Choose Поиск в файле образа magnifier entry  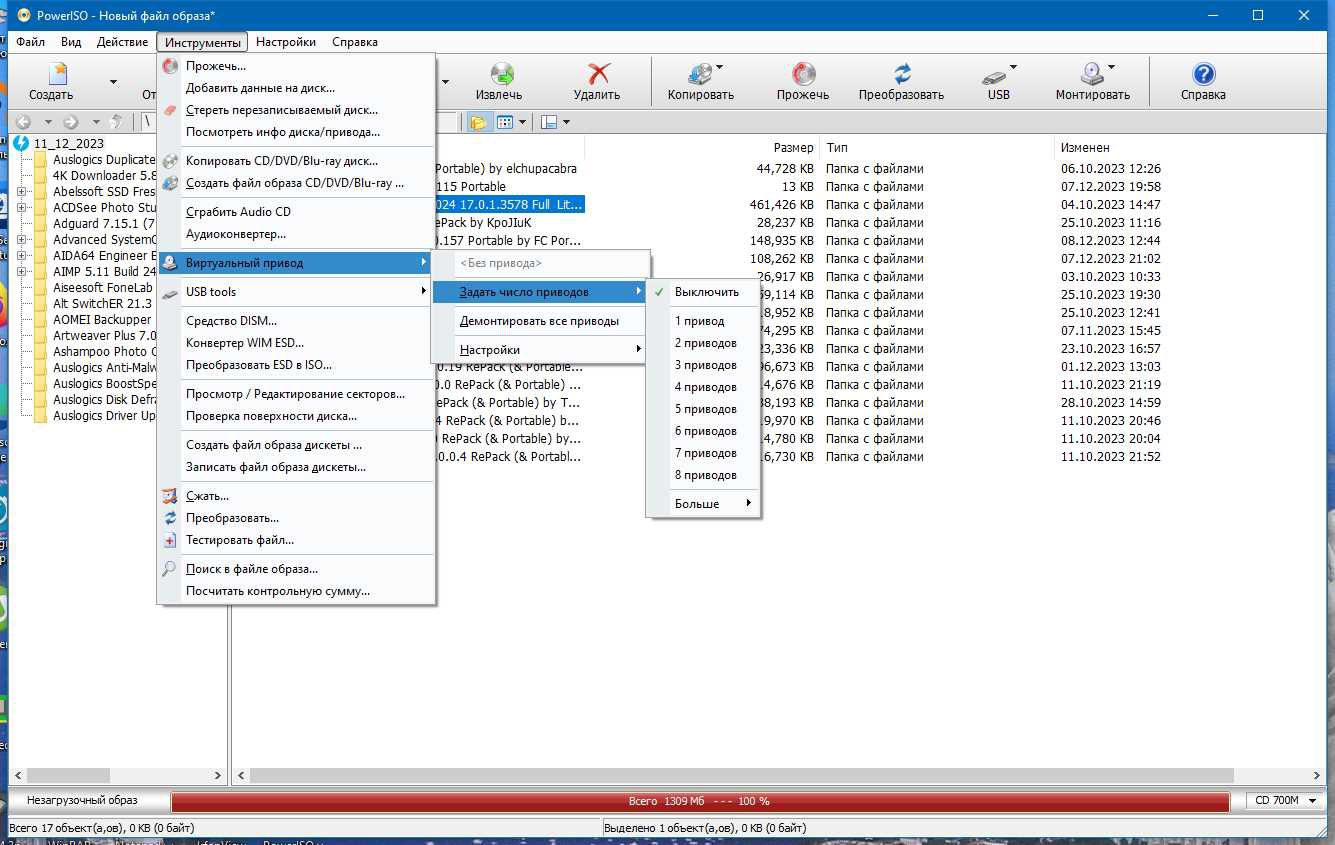(x=296, y=569)
